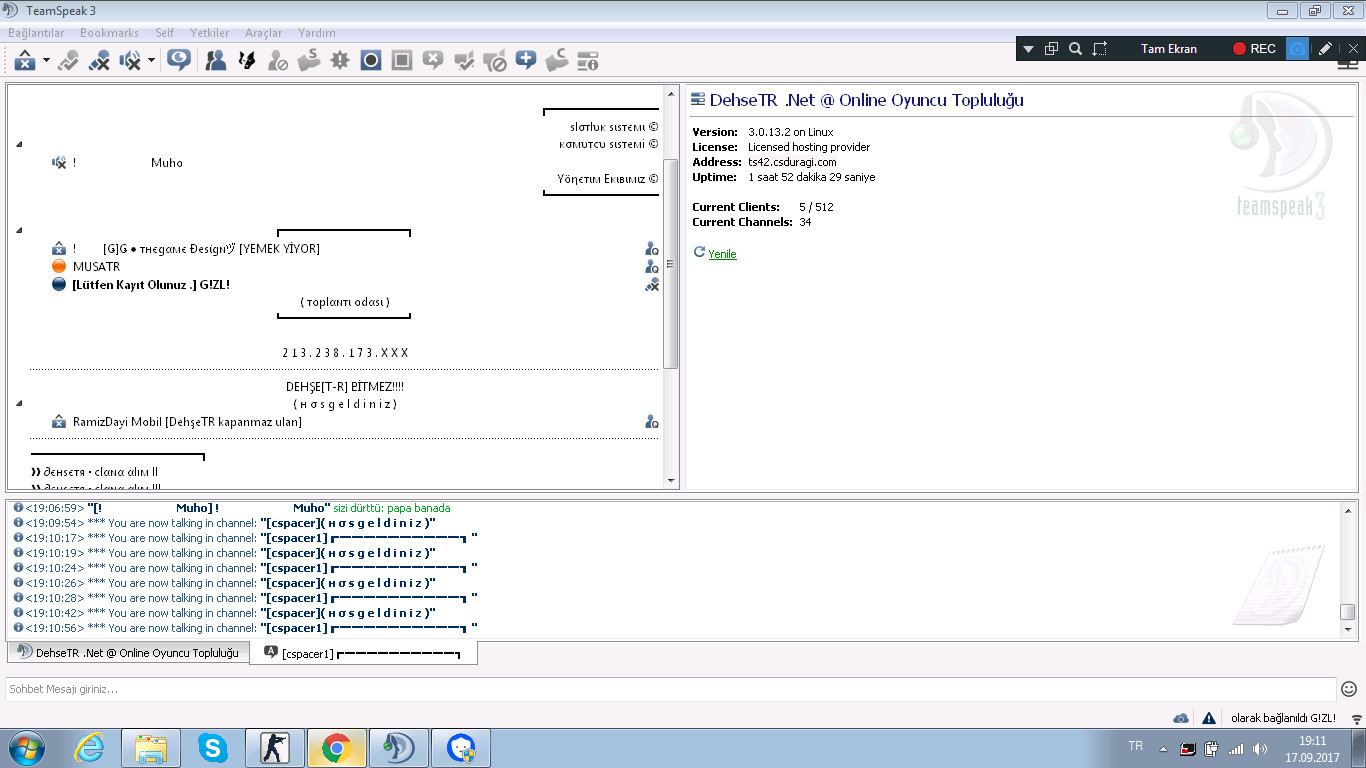This screenshot has height=768, width=1366.
Task: Open the Windows Start menu
Action: coord(25,748)
